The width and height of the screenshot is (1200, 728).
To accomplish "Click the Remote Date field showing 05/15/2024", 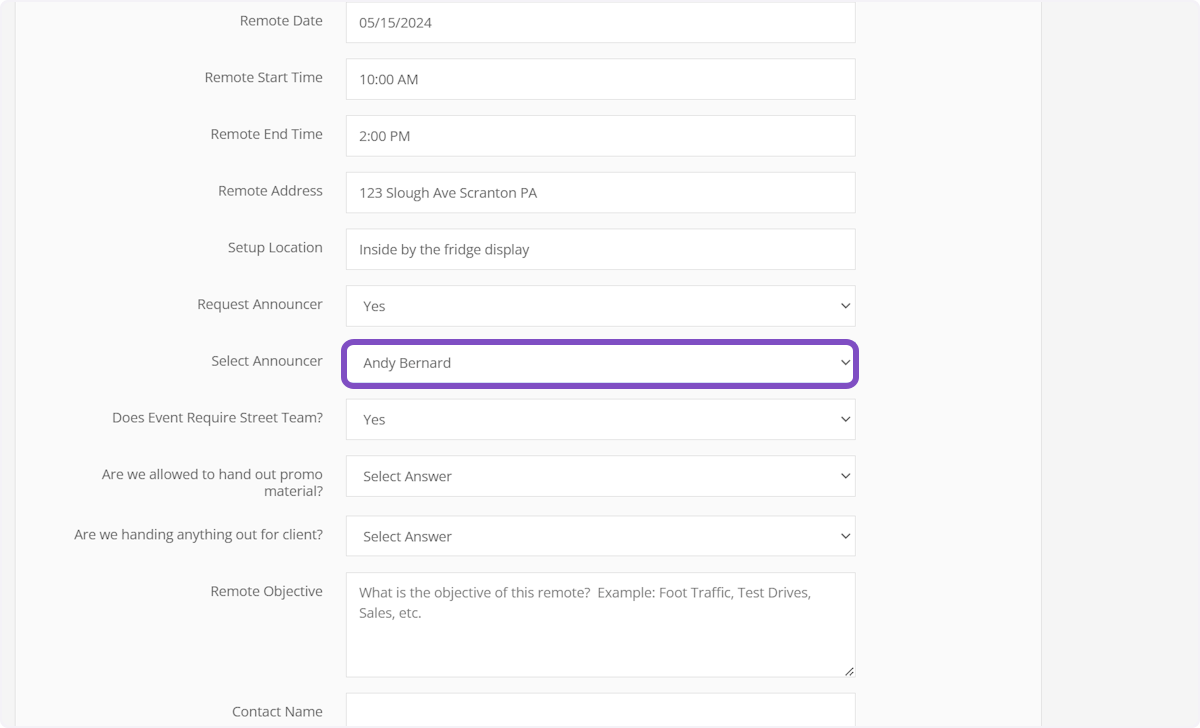I will pos(600,21).
